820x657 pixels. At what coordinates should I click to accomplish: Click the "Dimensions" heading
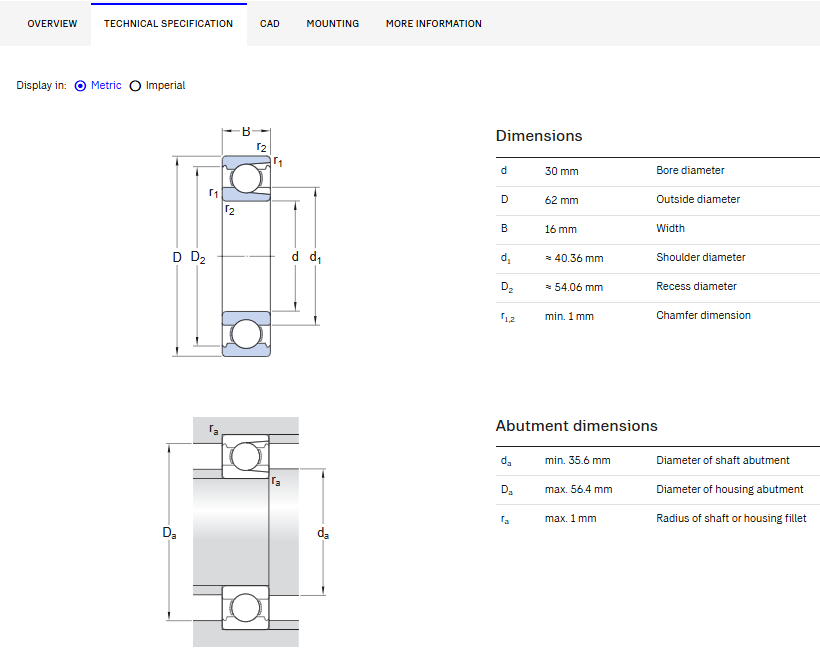pos(539,136)
